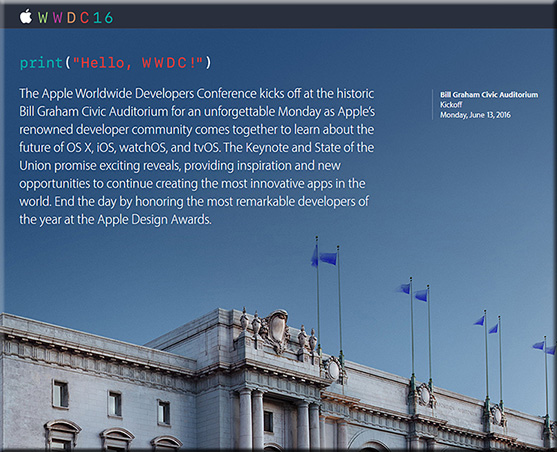This screenshot has width=557, height=452.
Task: Click the Kickoff event text
Action: pyautogui.click(x=451, y=104)
